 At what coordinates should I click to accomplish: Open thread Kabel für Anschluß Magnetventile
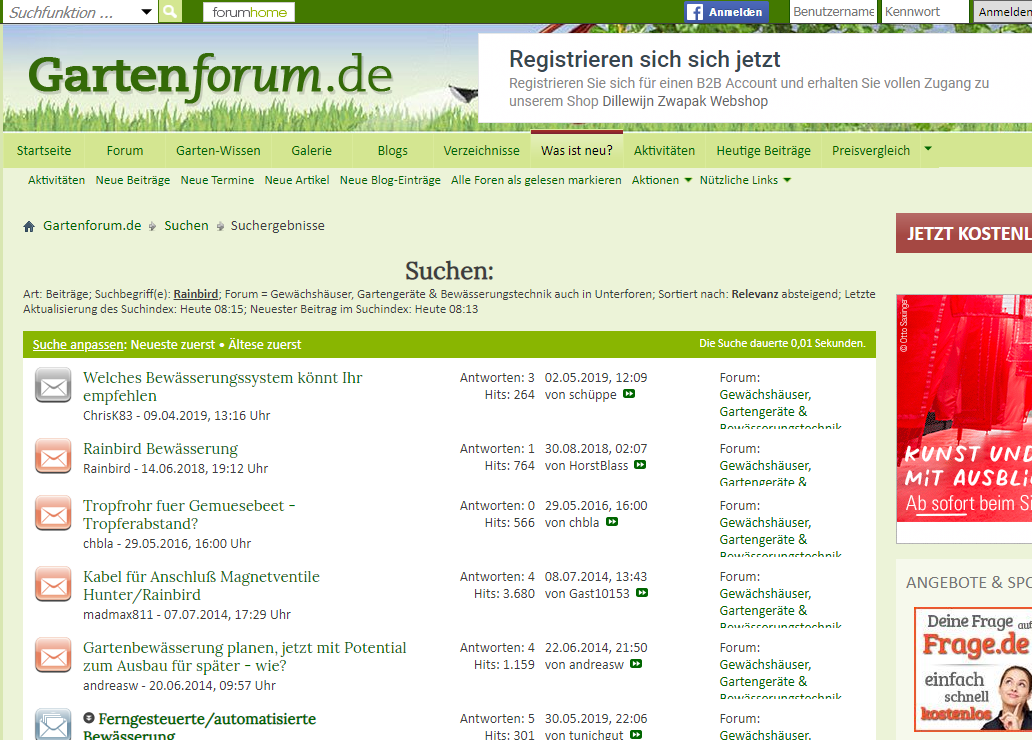point(201,585)
